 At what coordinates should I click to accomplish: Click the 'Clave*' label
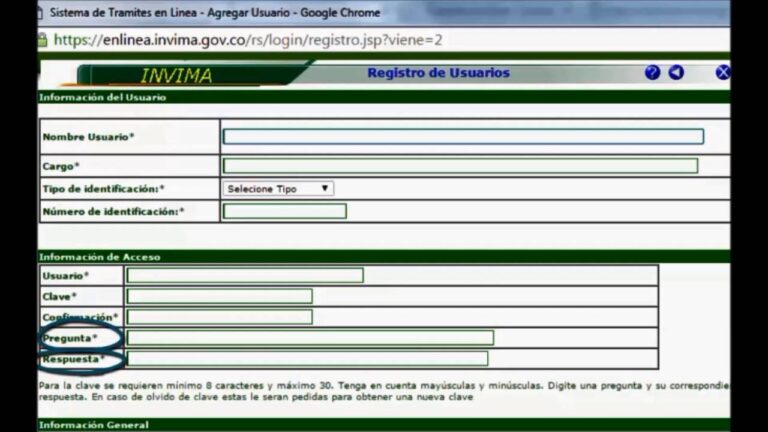(60, 296)
